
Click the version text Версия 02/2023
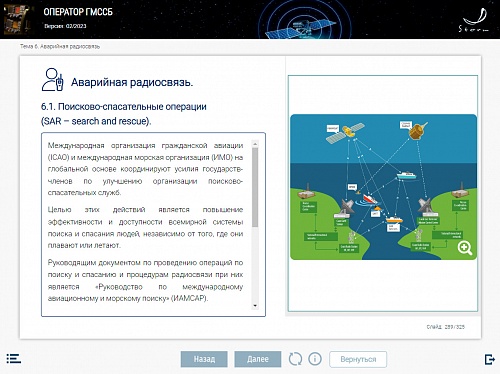pos(65,26)
